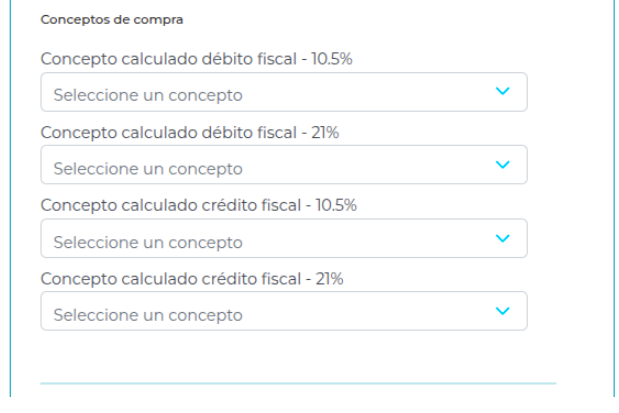Click 'Seleccione un concepto' placeholder under débito 10.5%
This screenshot has height=413, width=619.
click(x=148, y=95)
